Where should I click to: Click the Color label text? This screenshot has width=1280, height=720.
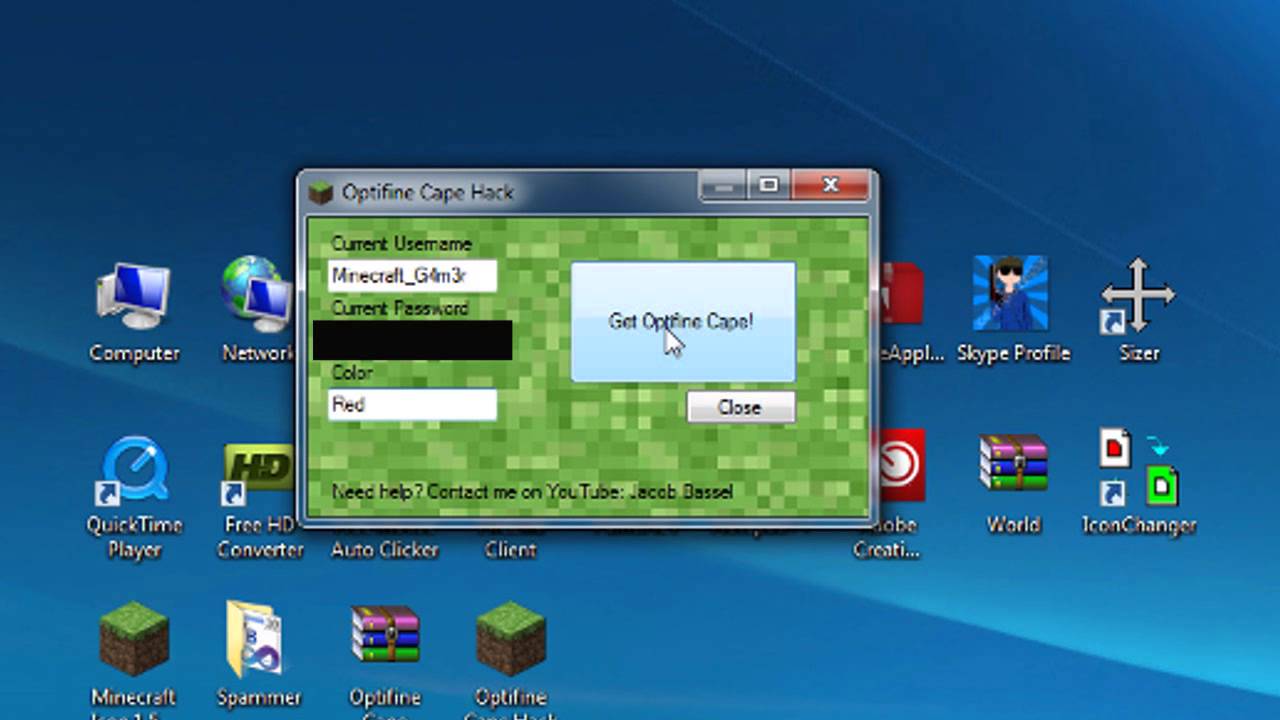point(352,372)
